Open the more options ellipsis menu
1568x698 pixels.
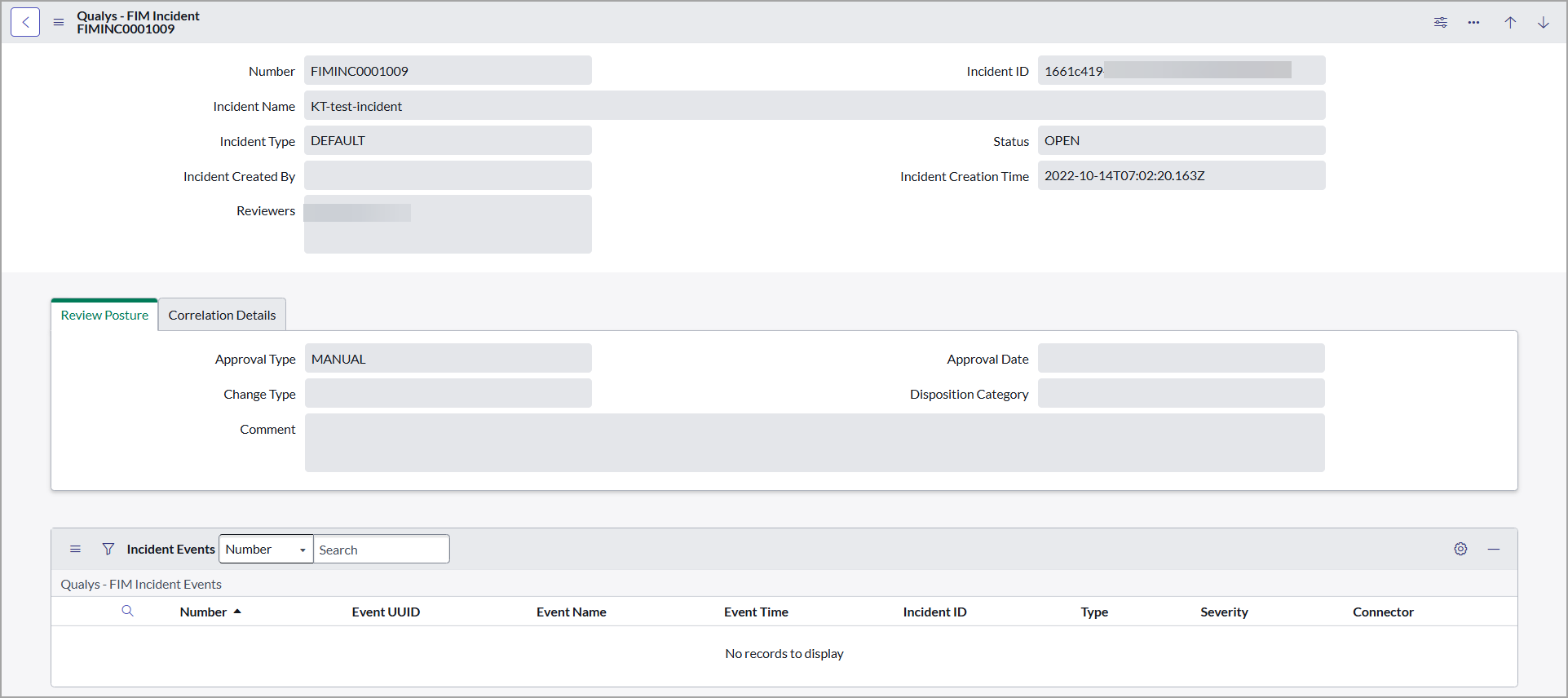tap(1473, 22)
